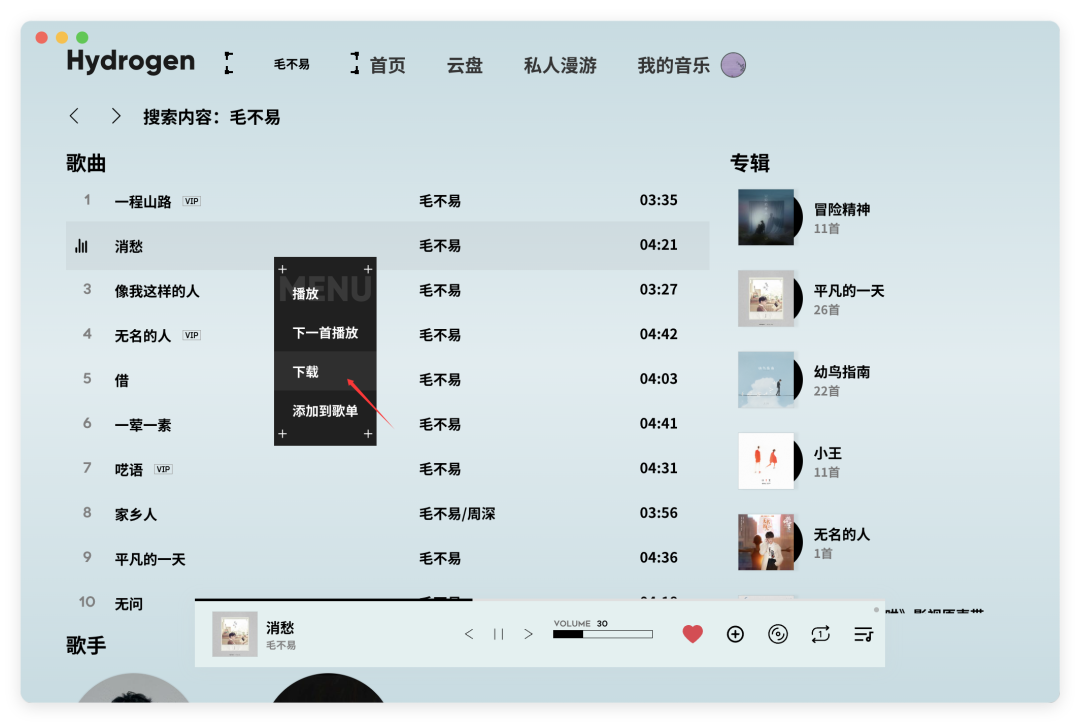Select the playing song 消愁 row
Screen dimensions: 1080x723
point(388,246)
